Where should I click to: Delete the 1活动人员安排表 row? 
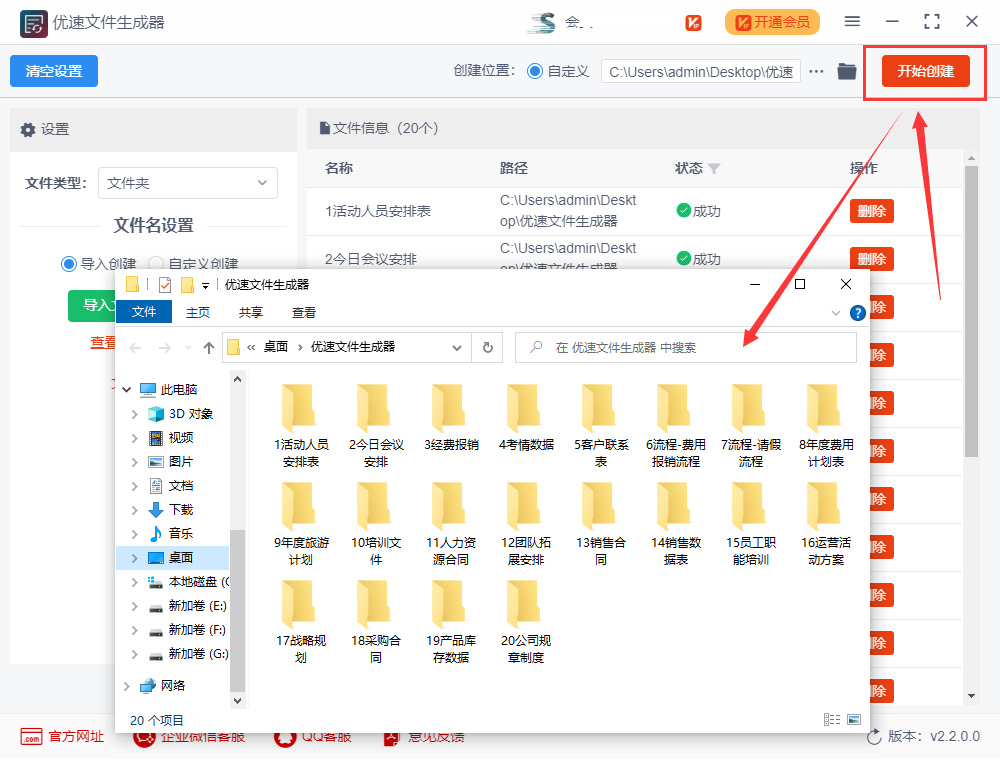(x=871, y=211)
